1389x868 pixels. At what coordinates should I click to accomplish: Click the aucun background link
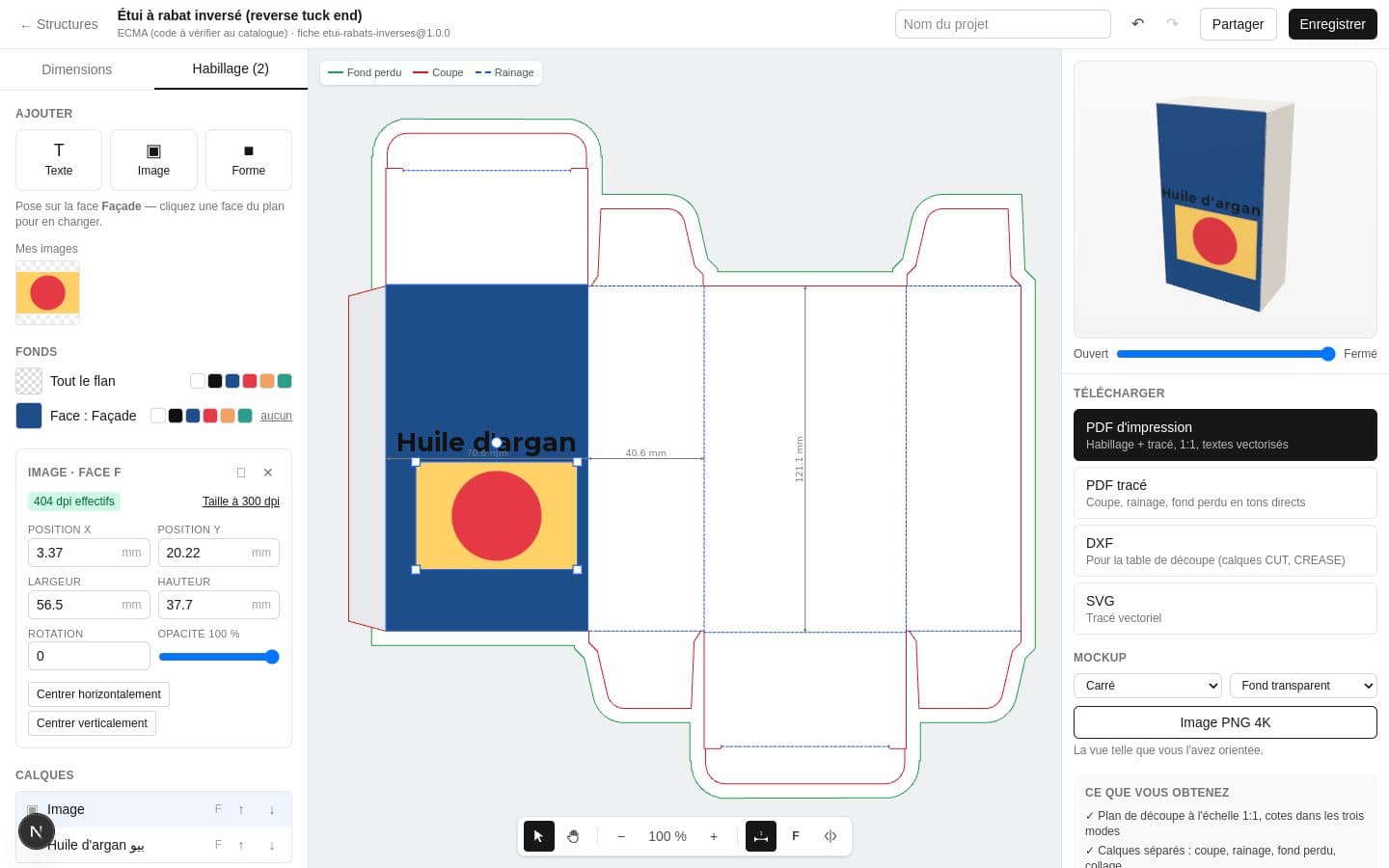click(x=276, y=416)
